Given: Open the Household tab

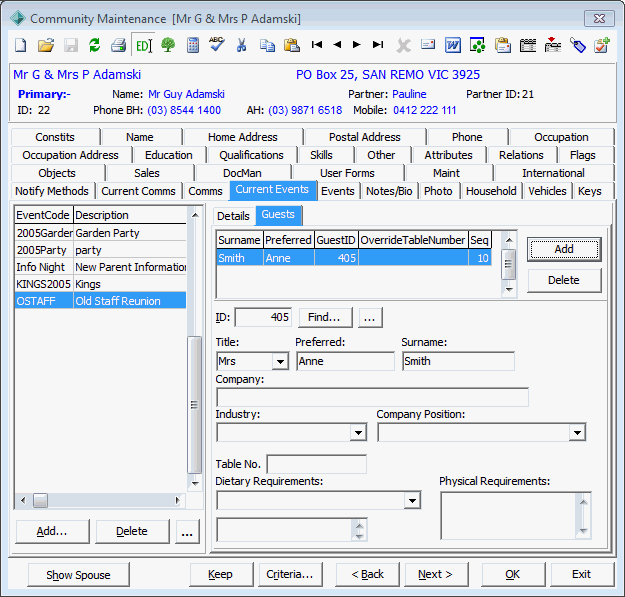Looking at the screenshot, I should [491, 191].
